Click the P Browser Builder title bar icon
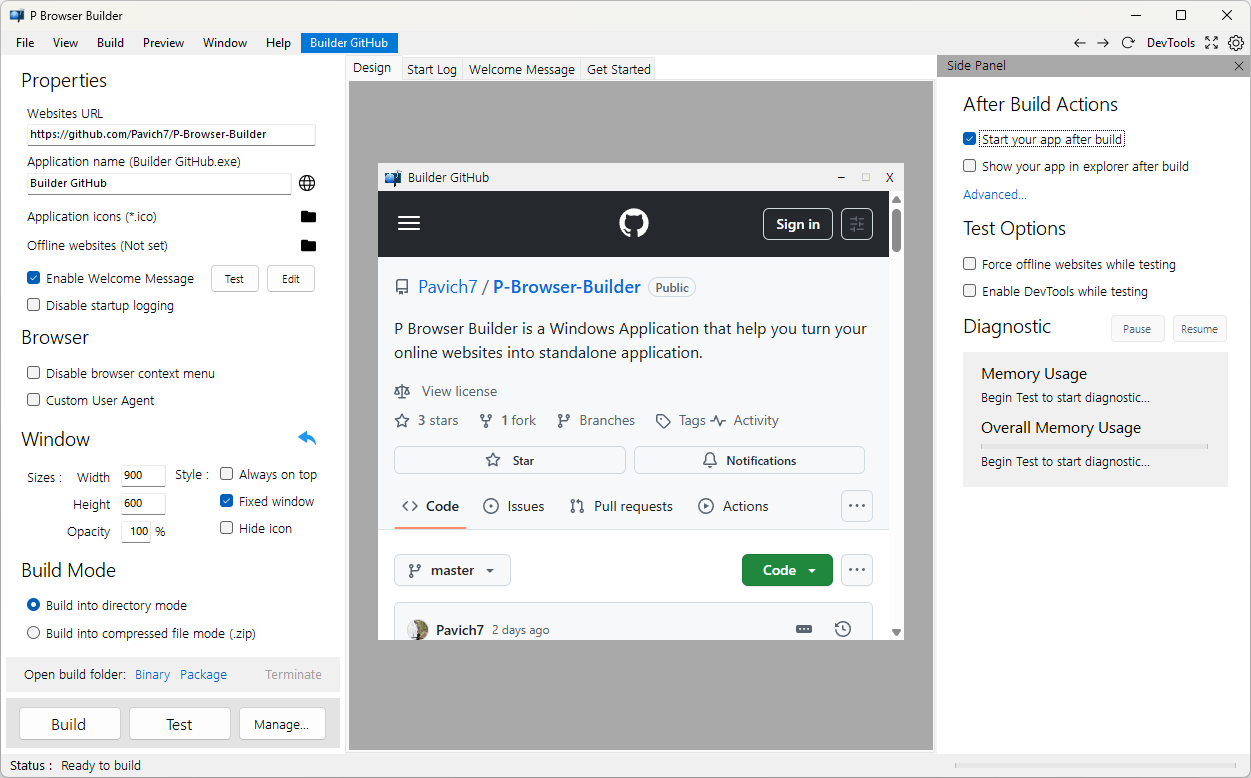This screenshot has height=778, width=1251. coord(17,16)
